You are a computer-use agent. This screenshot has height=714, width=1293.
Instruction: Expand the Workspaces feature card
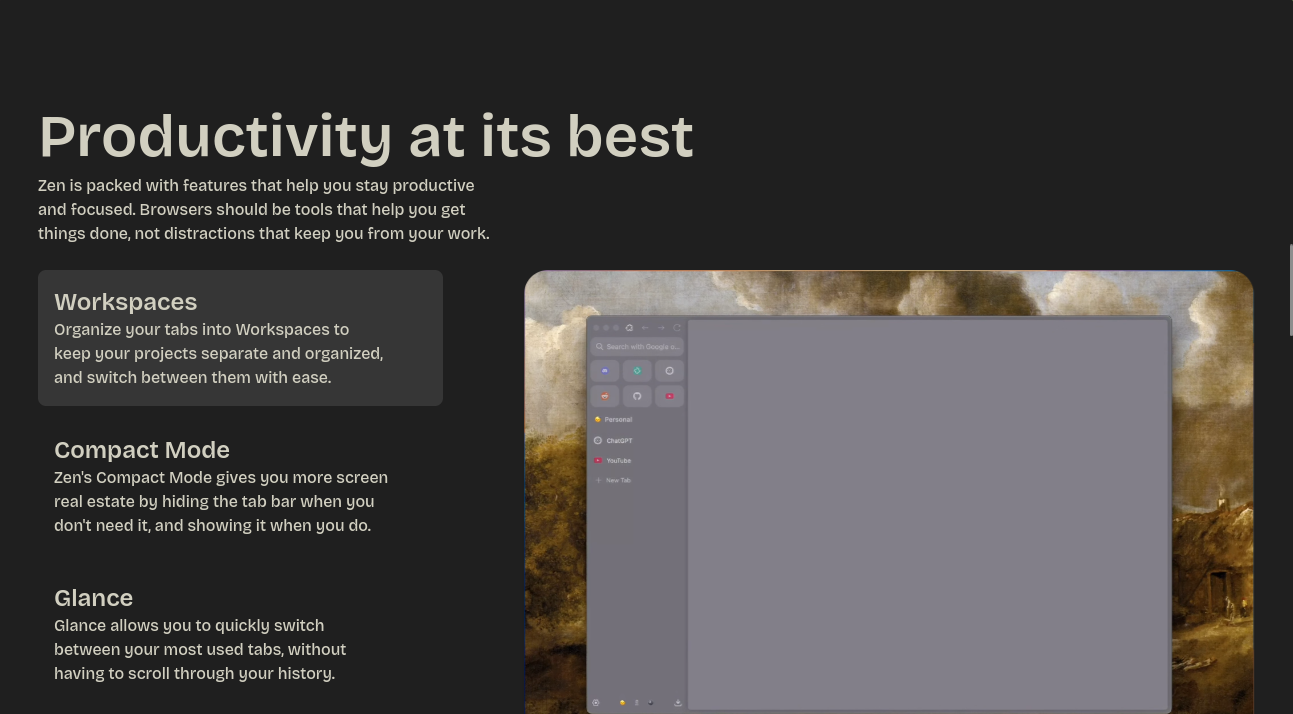pos(240,338)
